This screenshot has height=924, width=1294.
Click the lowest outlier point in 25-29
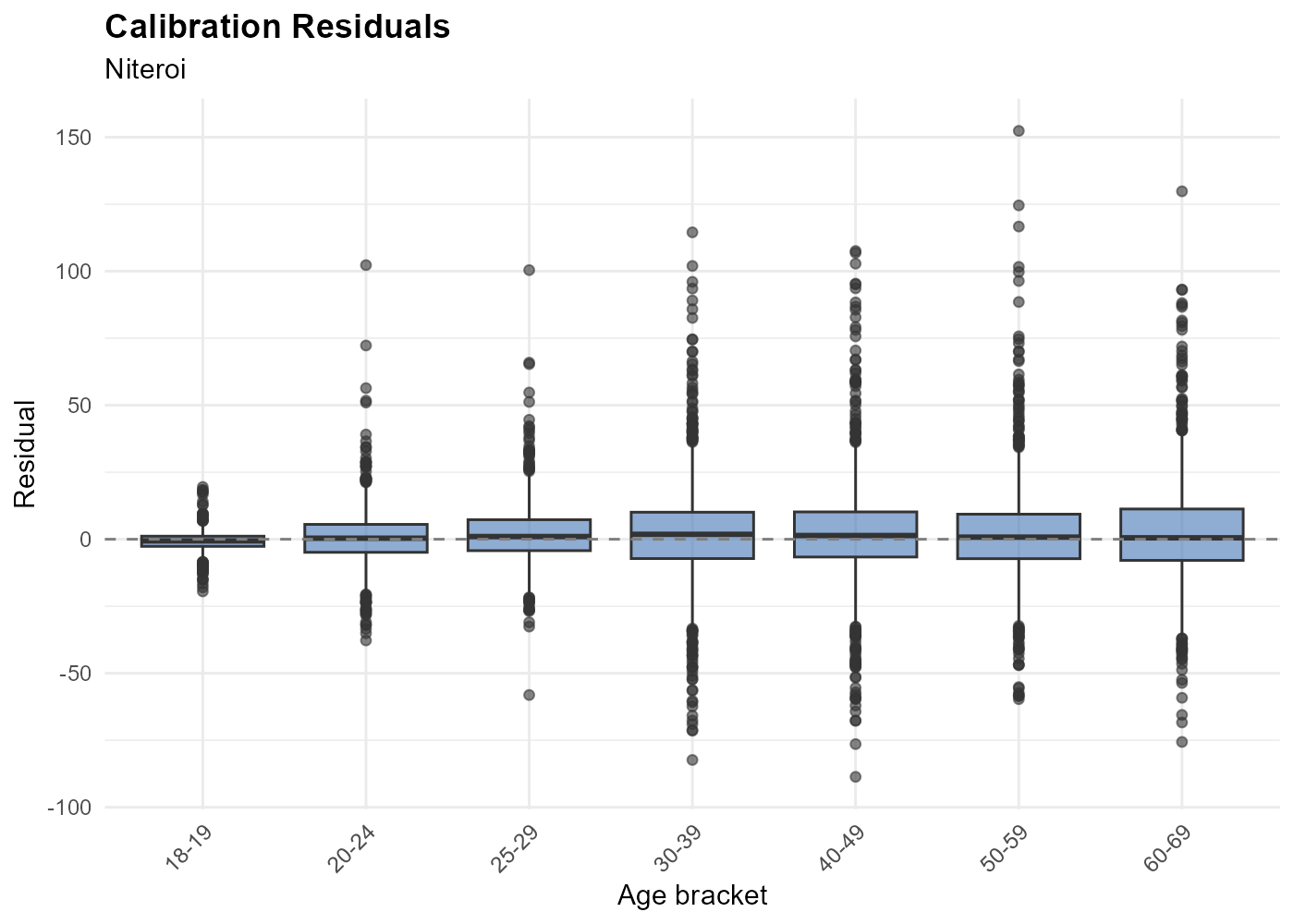pyautogui.click(x=529, y=695)
